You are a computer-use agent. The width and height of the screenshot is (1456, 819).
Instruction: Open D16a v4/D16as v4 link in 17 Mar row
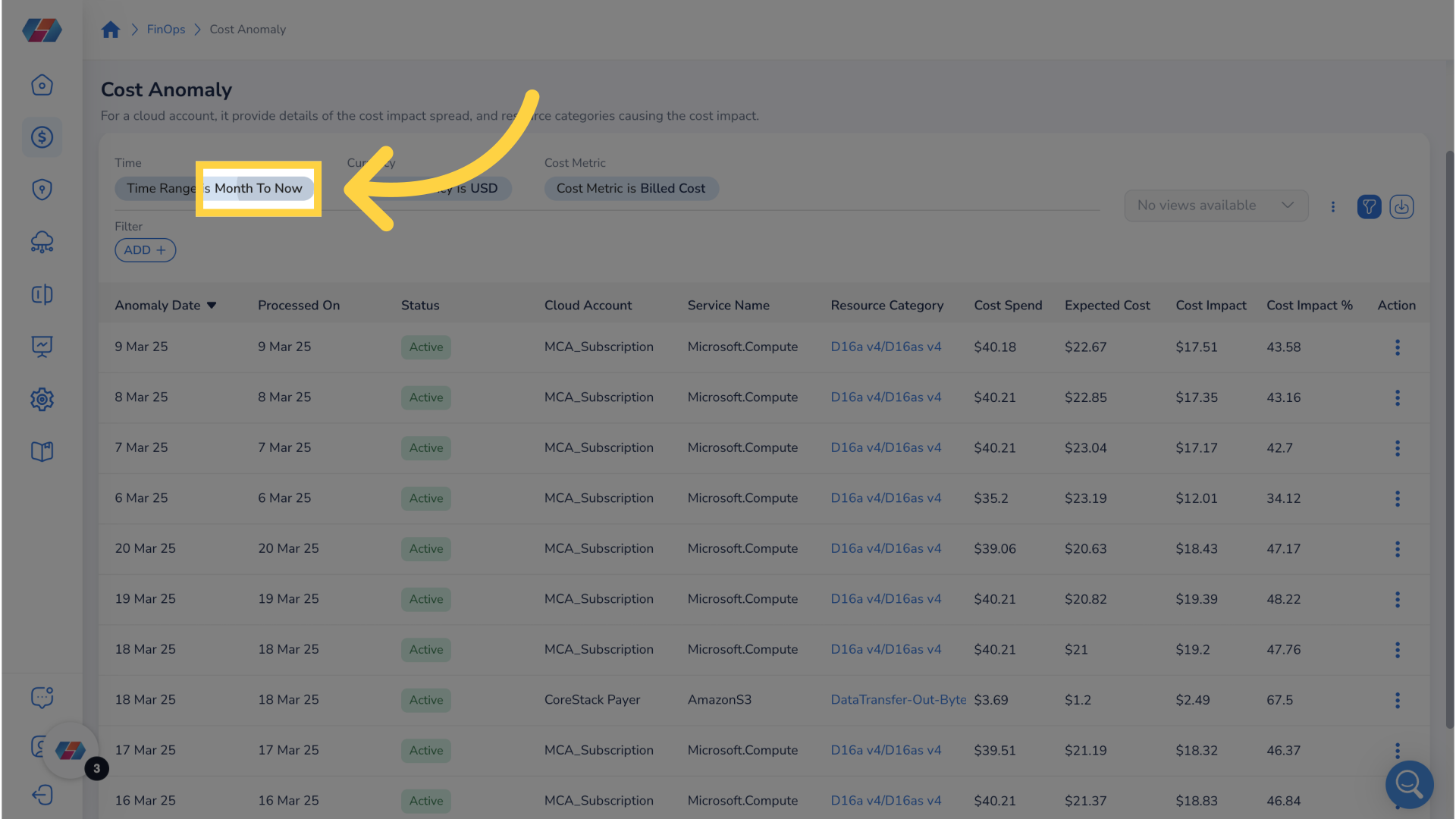point(886,750)
